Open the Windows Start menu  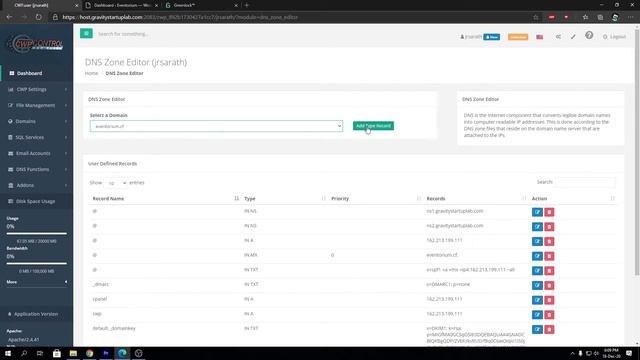8,353
